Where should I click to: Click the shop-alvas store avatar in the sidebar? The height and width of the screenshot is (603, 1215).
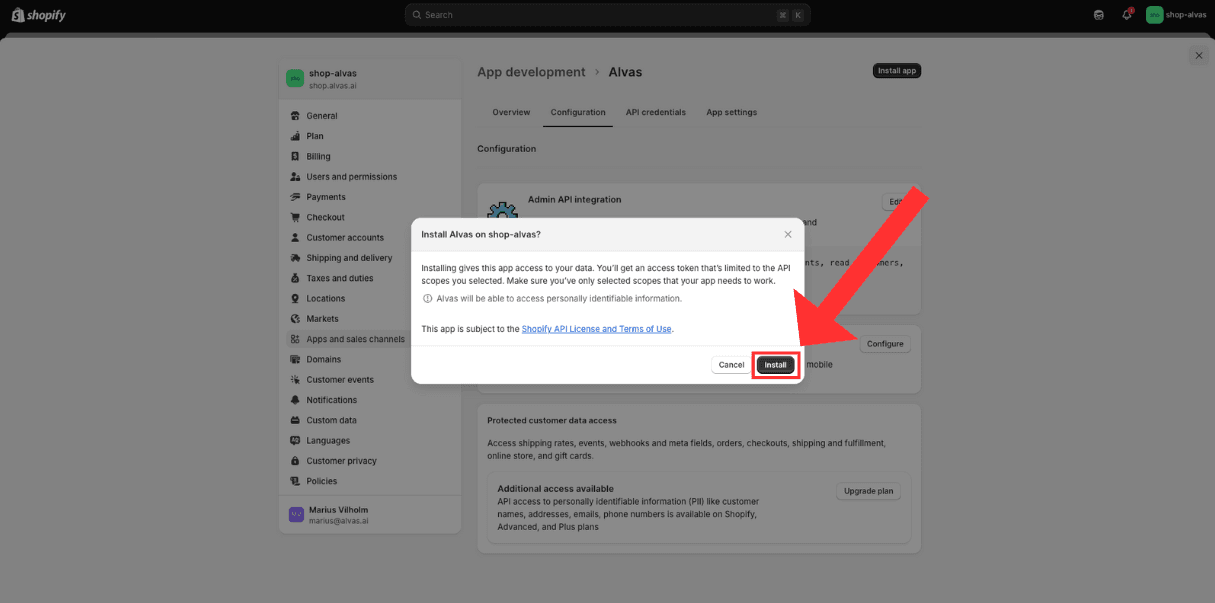tap(295, 78)
